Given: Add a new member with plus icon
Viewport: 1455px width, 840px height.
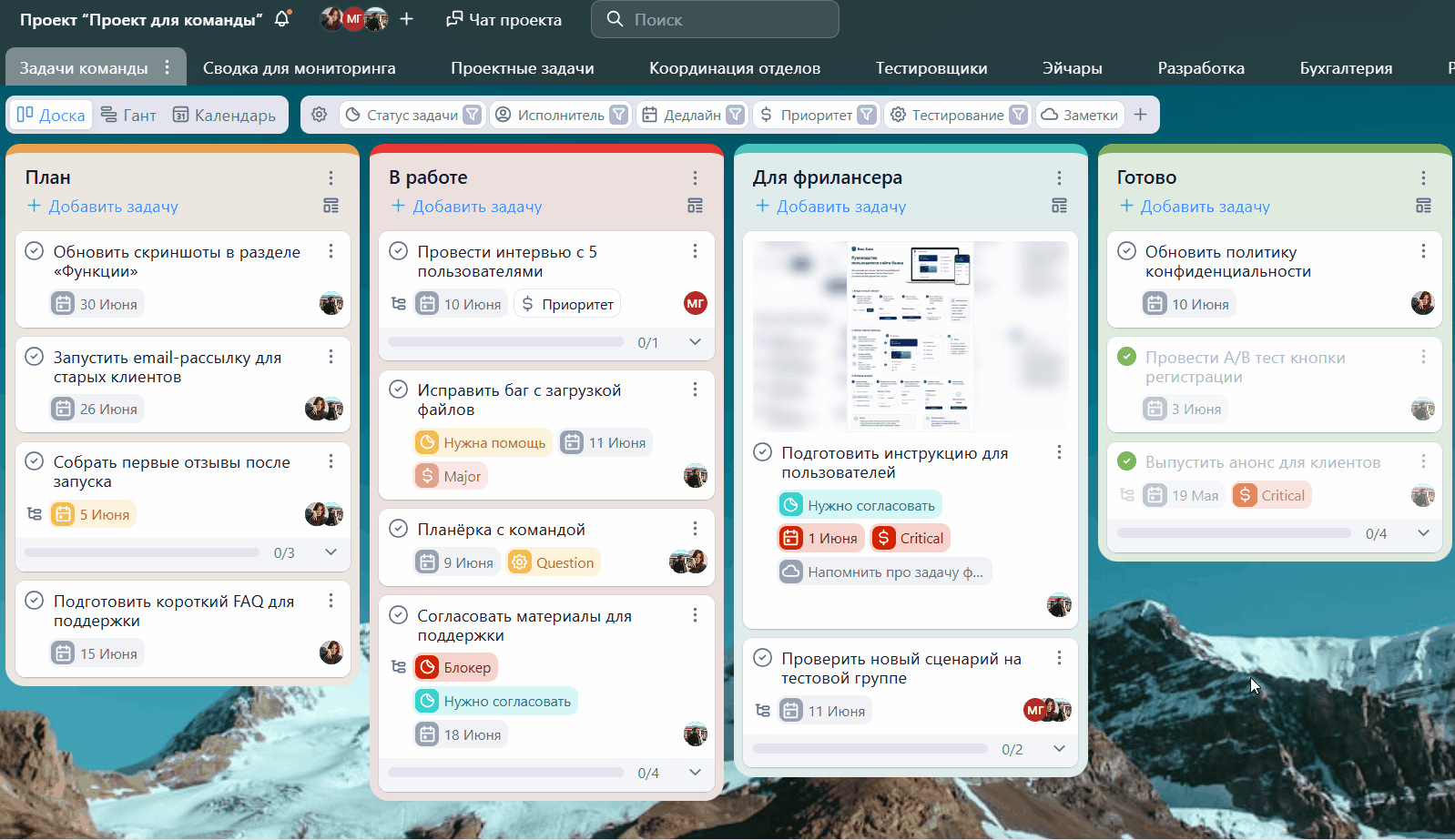Looking at the screenshot, I should 406,19.
